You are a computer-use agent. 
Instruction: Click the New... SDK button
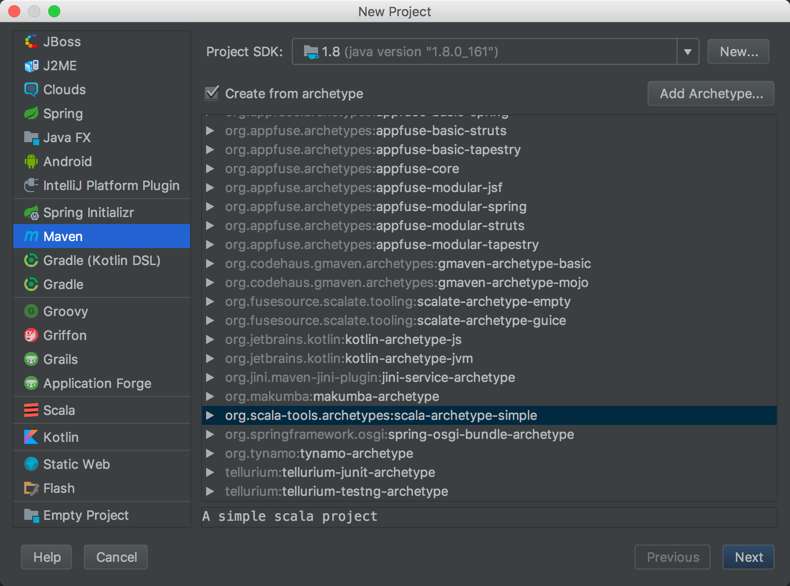(739, 52)
